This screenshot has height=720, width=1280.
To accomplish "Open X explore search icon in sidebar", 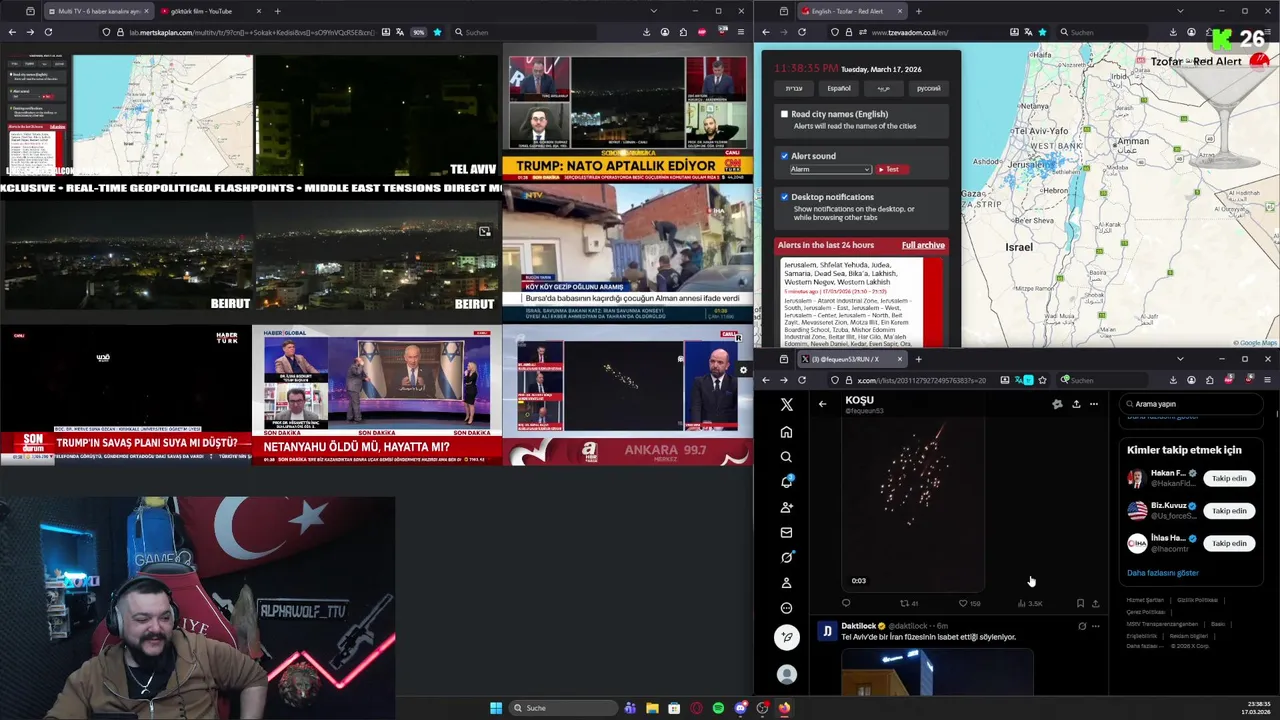I will (x=786, y=457).
